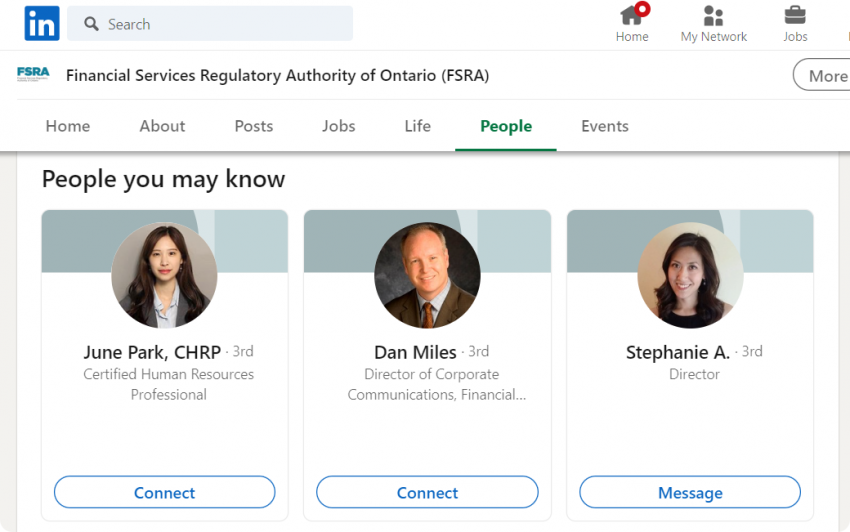Focus the Search input field
Image resolution: width=850 pixels, height=532 pixels.
tap(210, 23)
